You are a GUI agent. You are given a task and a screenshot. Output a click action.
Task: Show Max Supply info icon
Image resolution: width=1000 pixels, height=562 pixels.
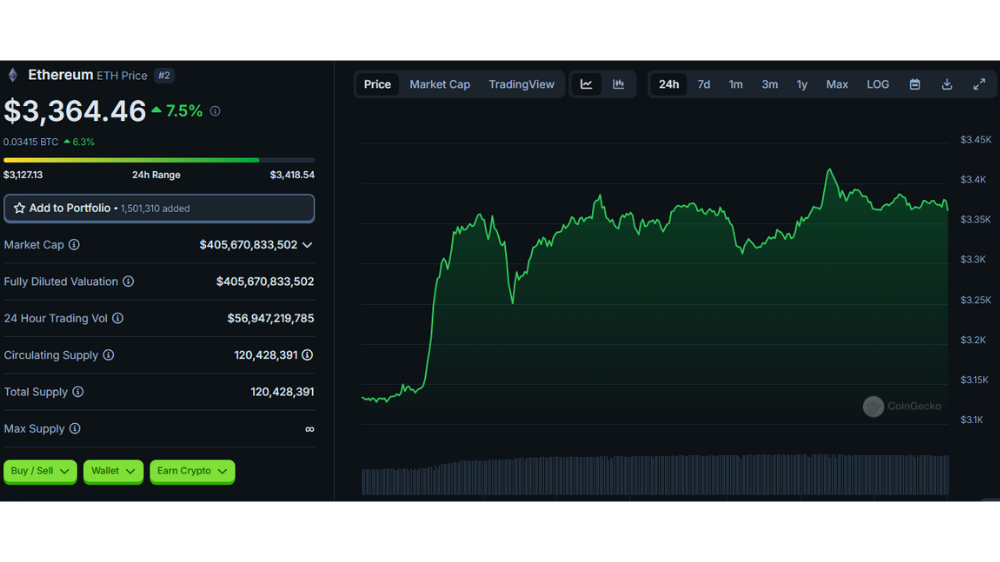point(75,429)
